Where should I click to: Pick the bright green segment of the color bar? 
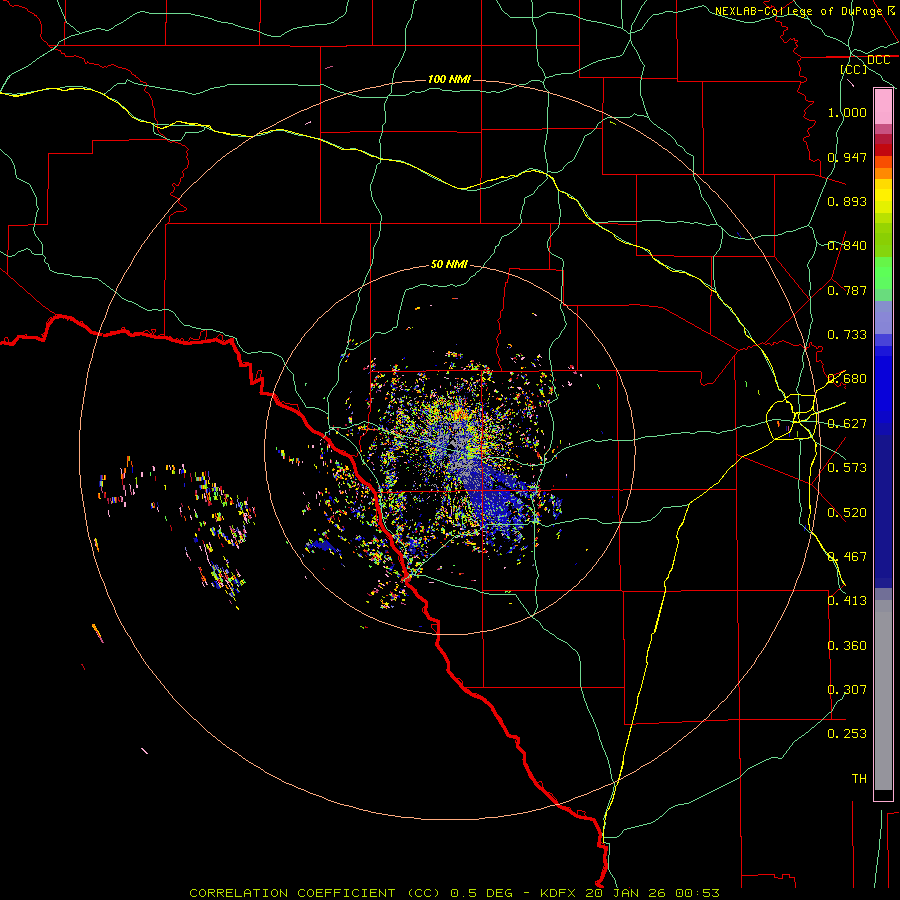[883, 273]
